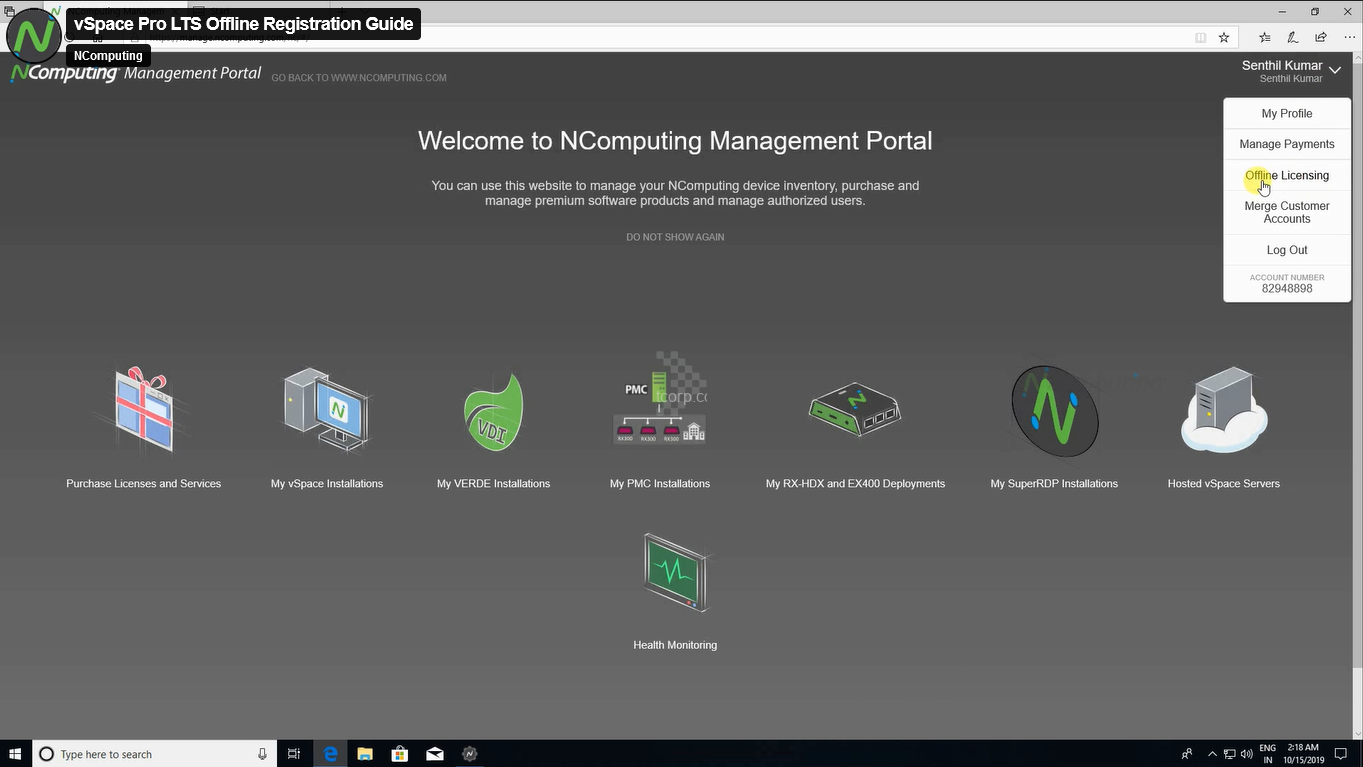Click Log Out in account menu
This screenshot has height=767, width=1363.
(x=1286, y=250)
